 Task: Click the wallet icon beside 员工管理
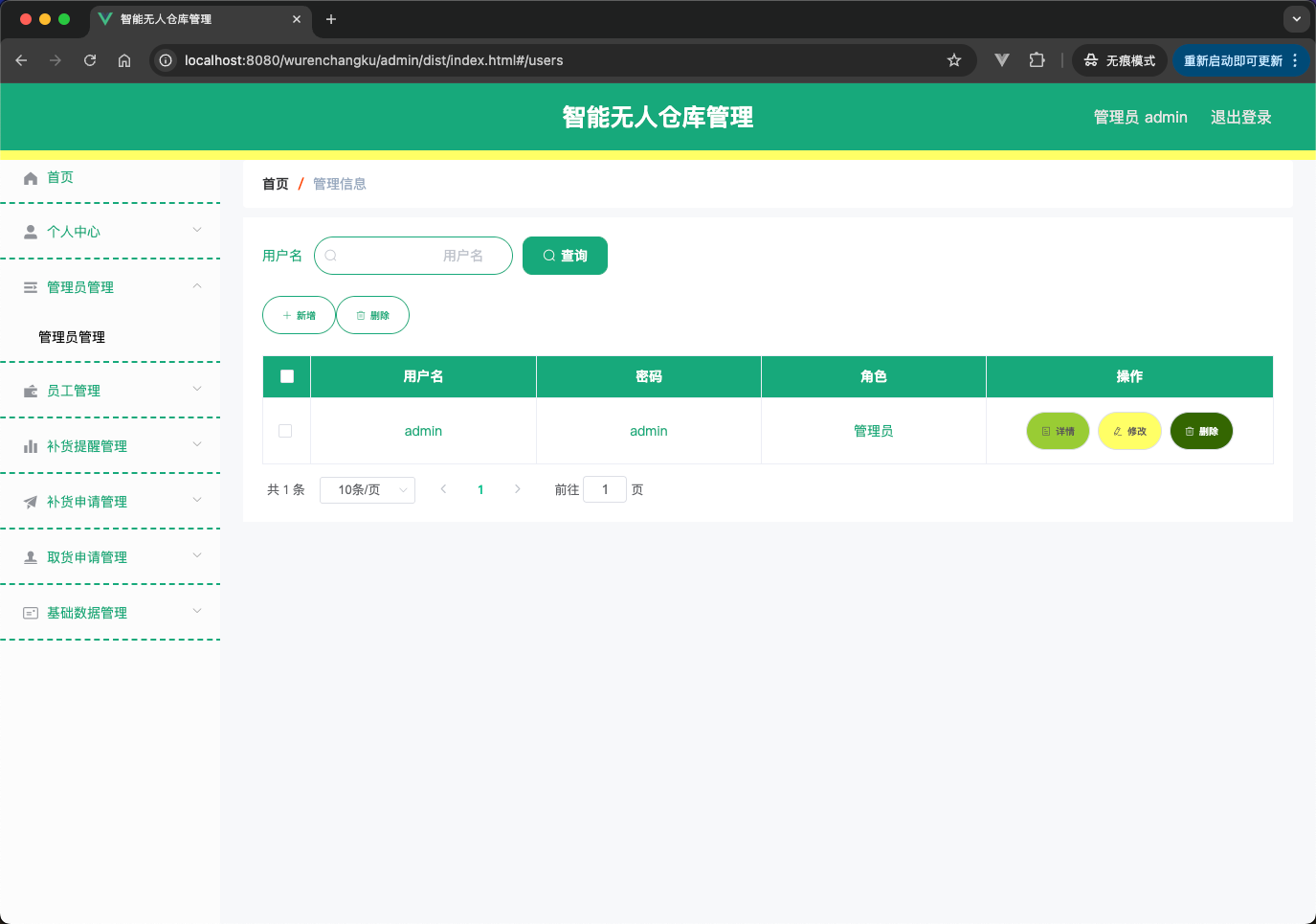pyautogui.click(x=31, y=391)
